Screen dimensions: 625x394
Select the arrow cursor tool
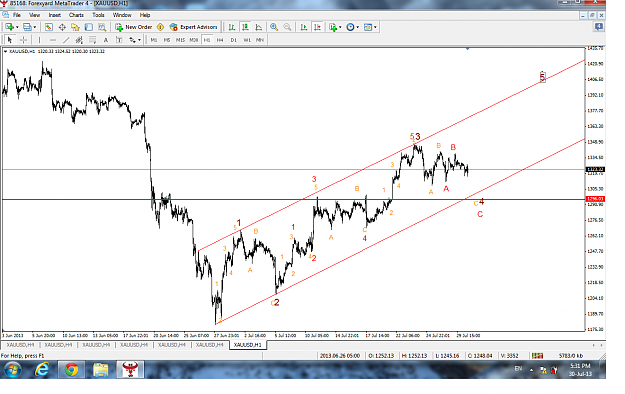pos(10,40)
